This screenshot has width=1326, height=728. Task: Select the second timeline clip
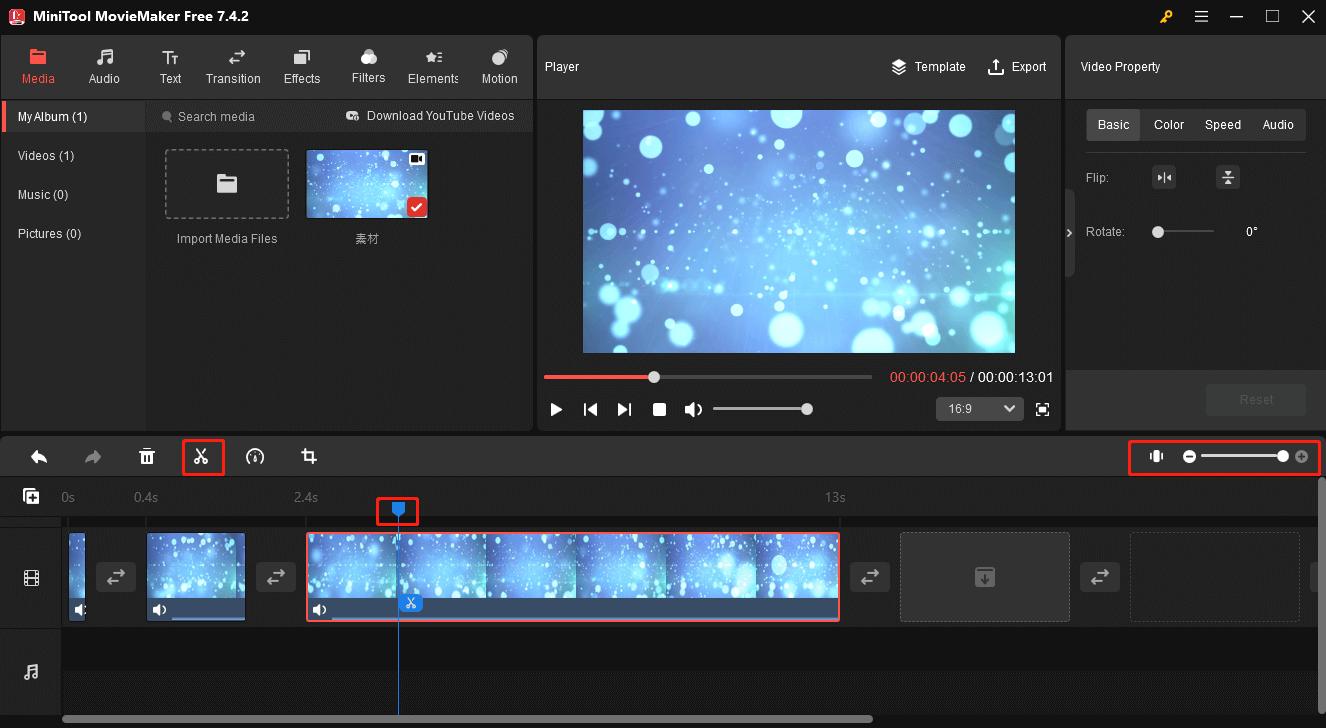coord(196,577)
